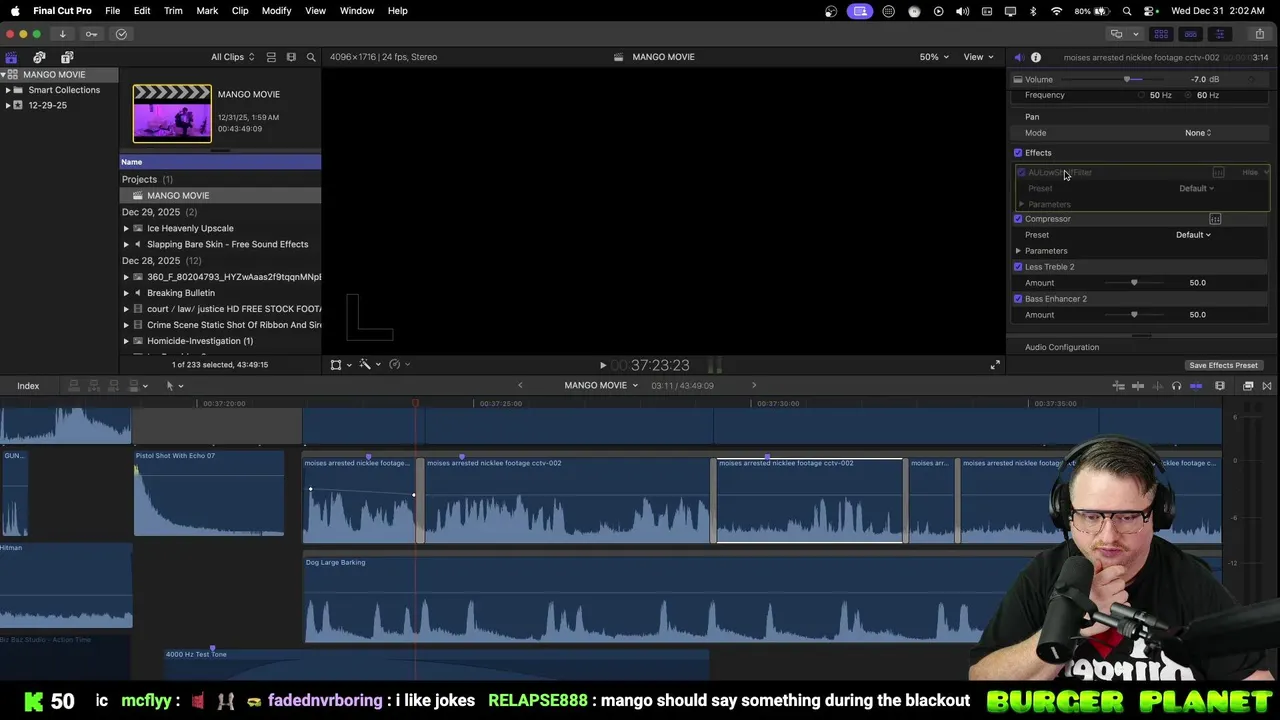This screenshot has height=720, width=1280.
Task: Click the timeline Index button
Action: point(28,386)
